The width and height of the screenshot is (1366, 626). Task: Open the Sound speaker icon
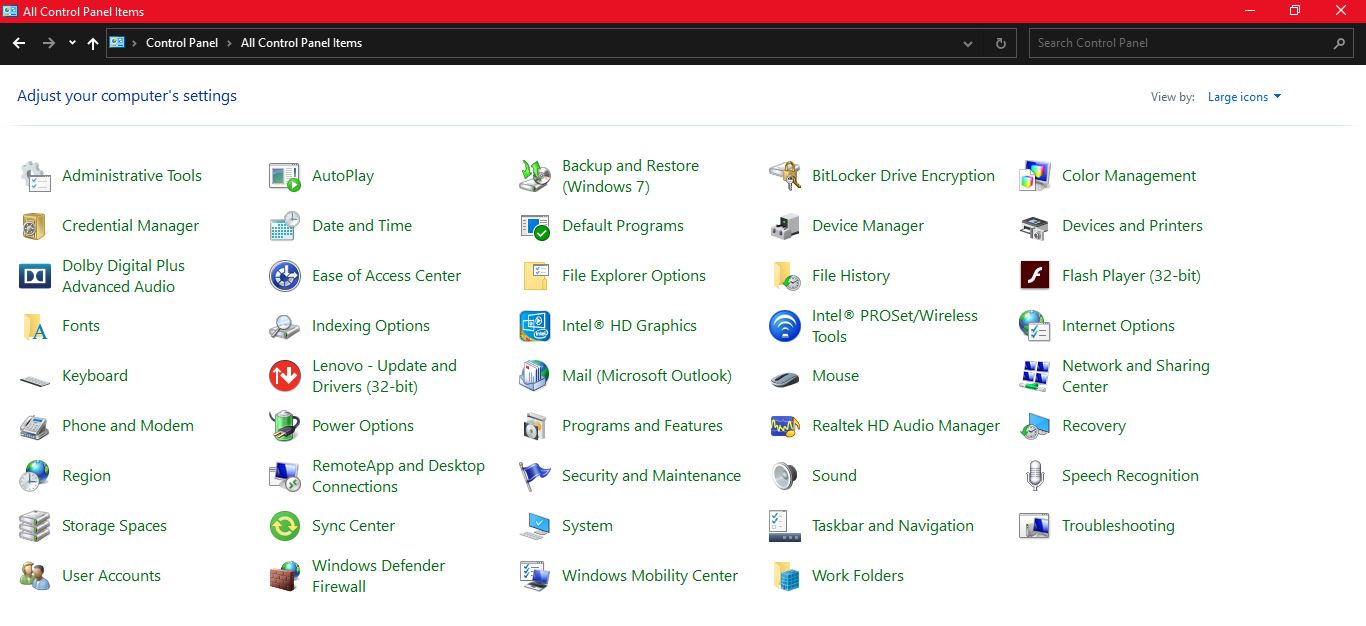point(785,476)
